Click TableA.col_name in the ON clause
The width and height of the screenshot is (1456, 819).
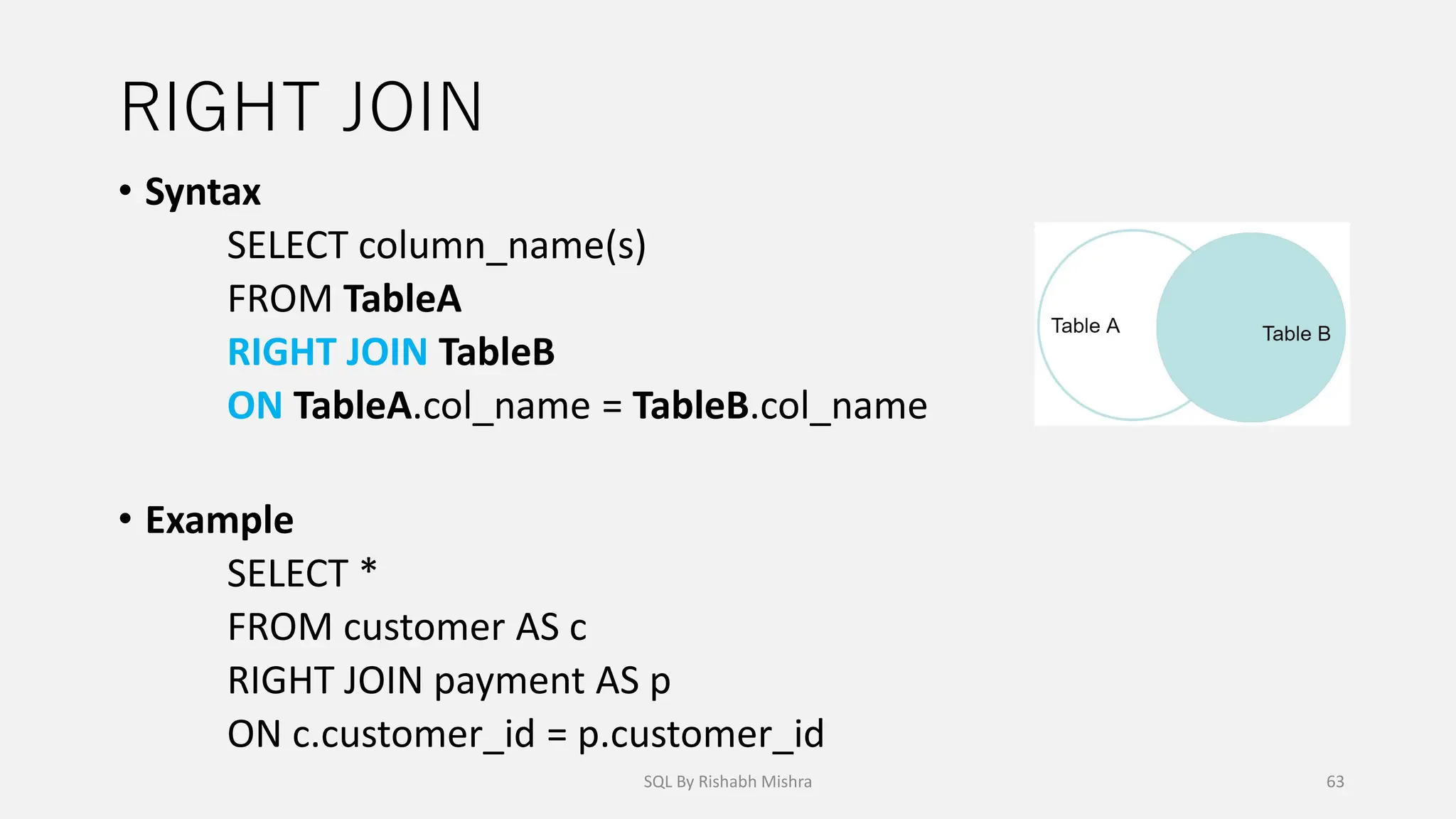(442, 406)
